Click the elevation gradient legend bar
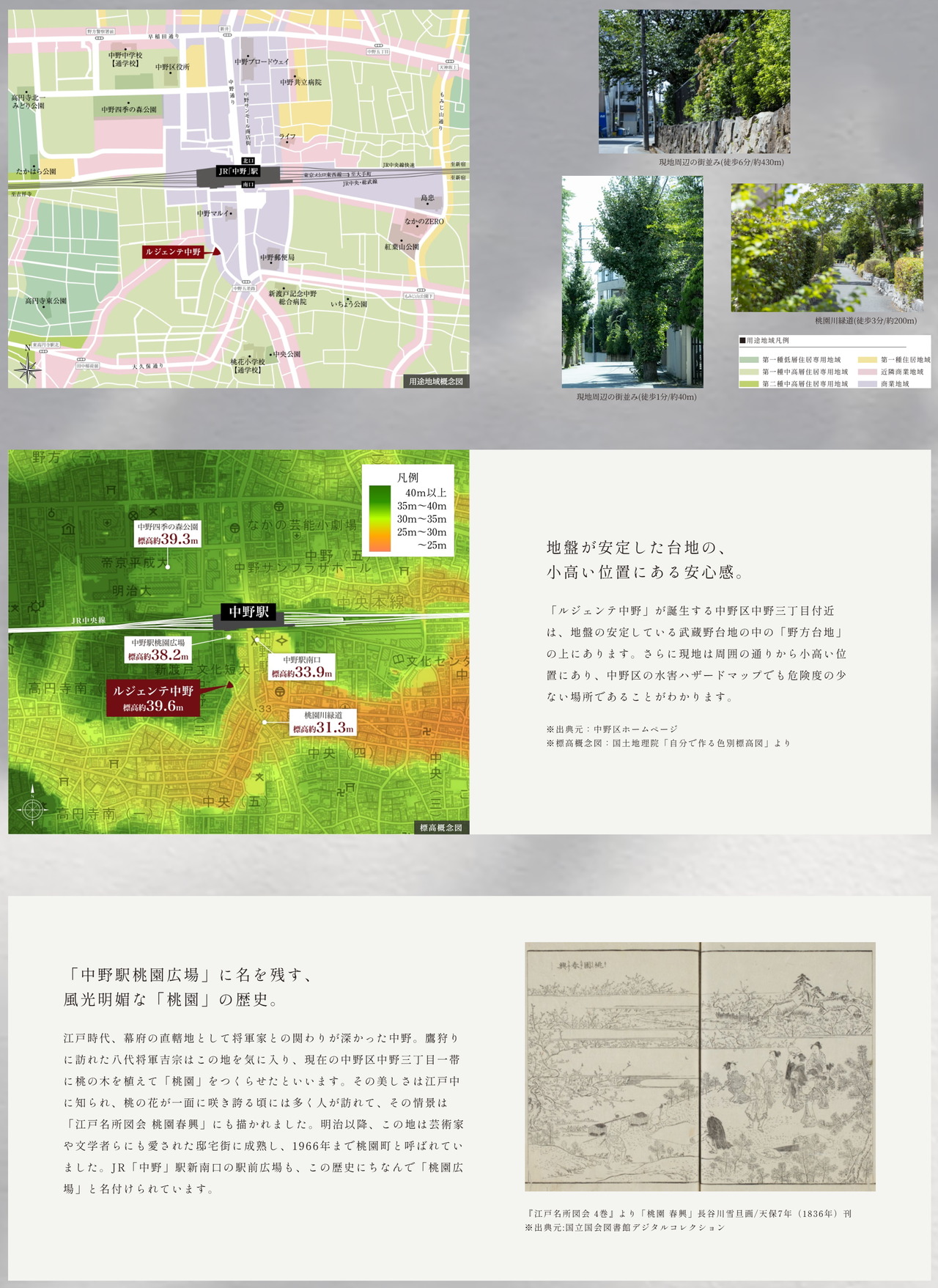 (x=380, y=518)
